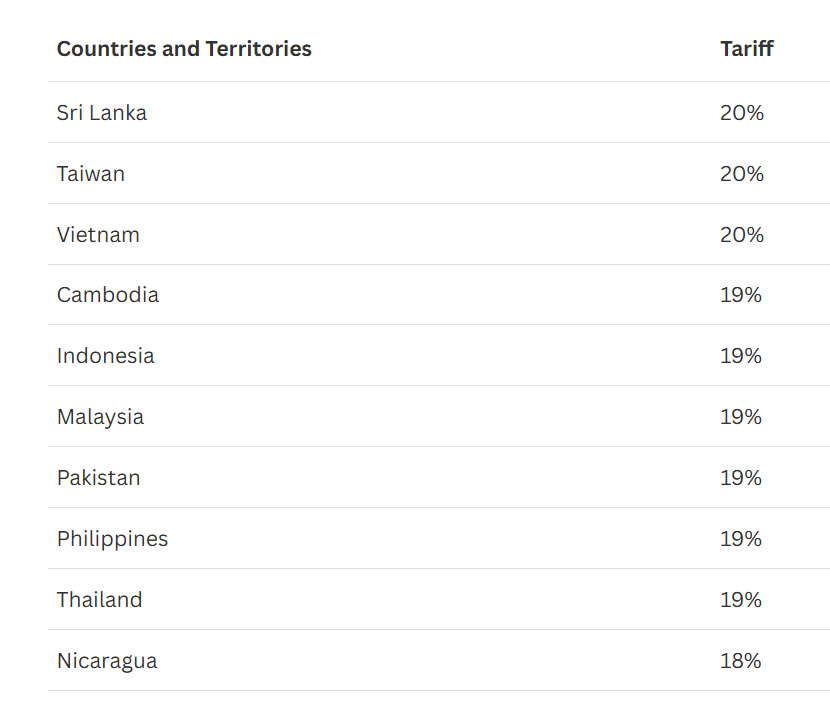
Task: Click on Cambodia in the table
Action: pos(108,295)
